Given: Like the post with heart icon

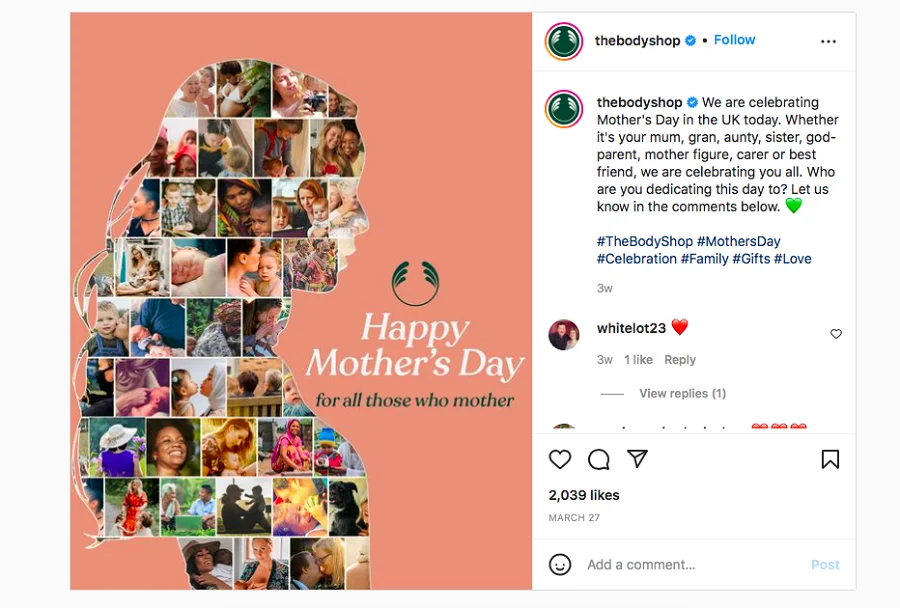Looking at the screenshot, I should pos(560,459).
